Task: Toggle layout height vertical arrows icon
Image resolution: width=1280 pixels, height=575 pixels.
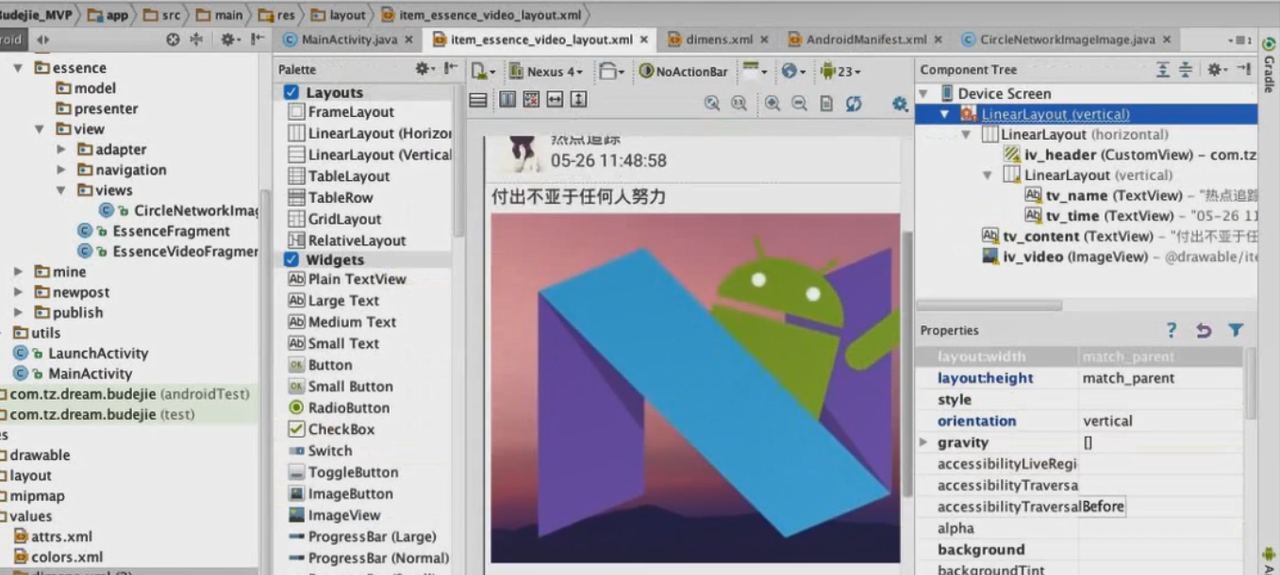Action: (577, 100)
